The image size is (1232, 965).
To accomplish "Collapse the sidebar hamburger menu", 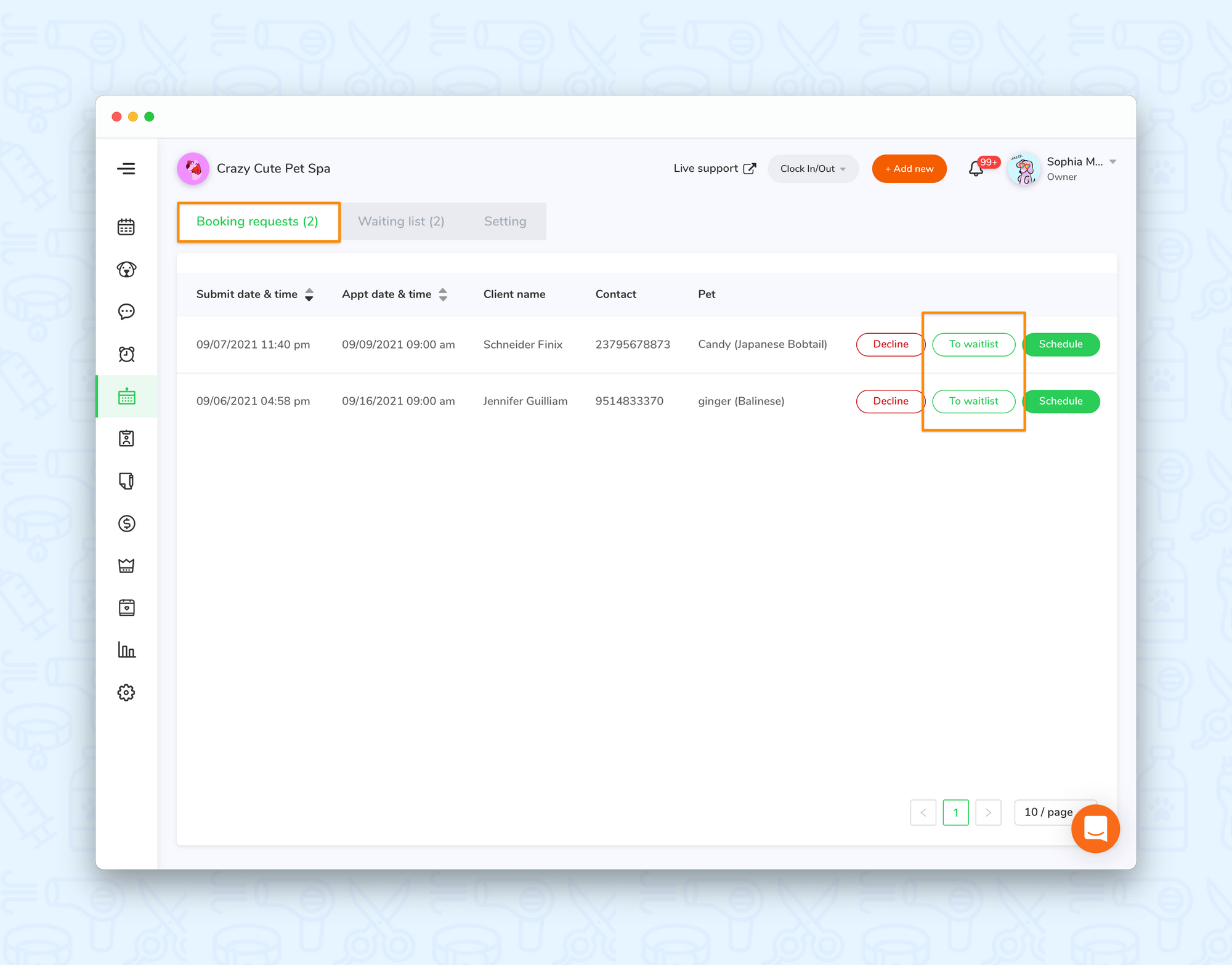I will [126, 169].
